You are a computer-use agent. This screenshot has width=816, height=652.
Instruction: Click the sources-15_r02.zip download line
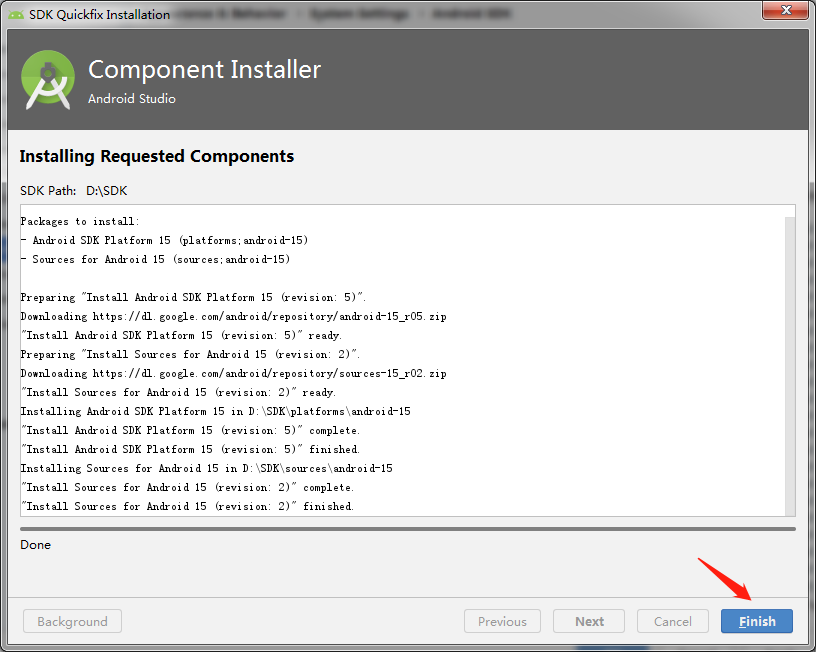[x=233, y=374]
